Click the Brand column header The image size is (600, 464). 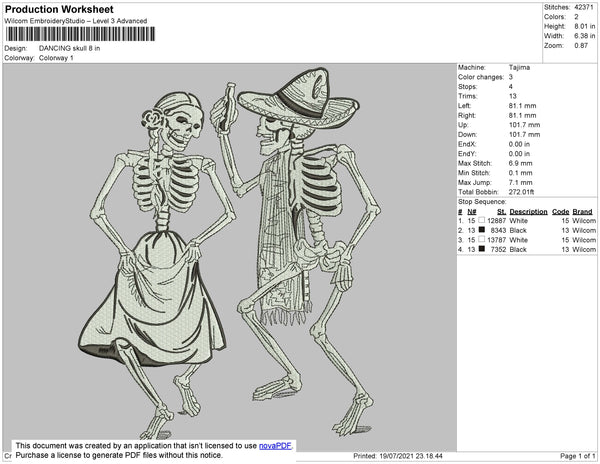click(x=583, y=211)
